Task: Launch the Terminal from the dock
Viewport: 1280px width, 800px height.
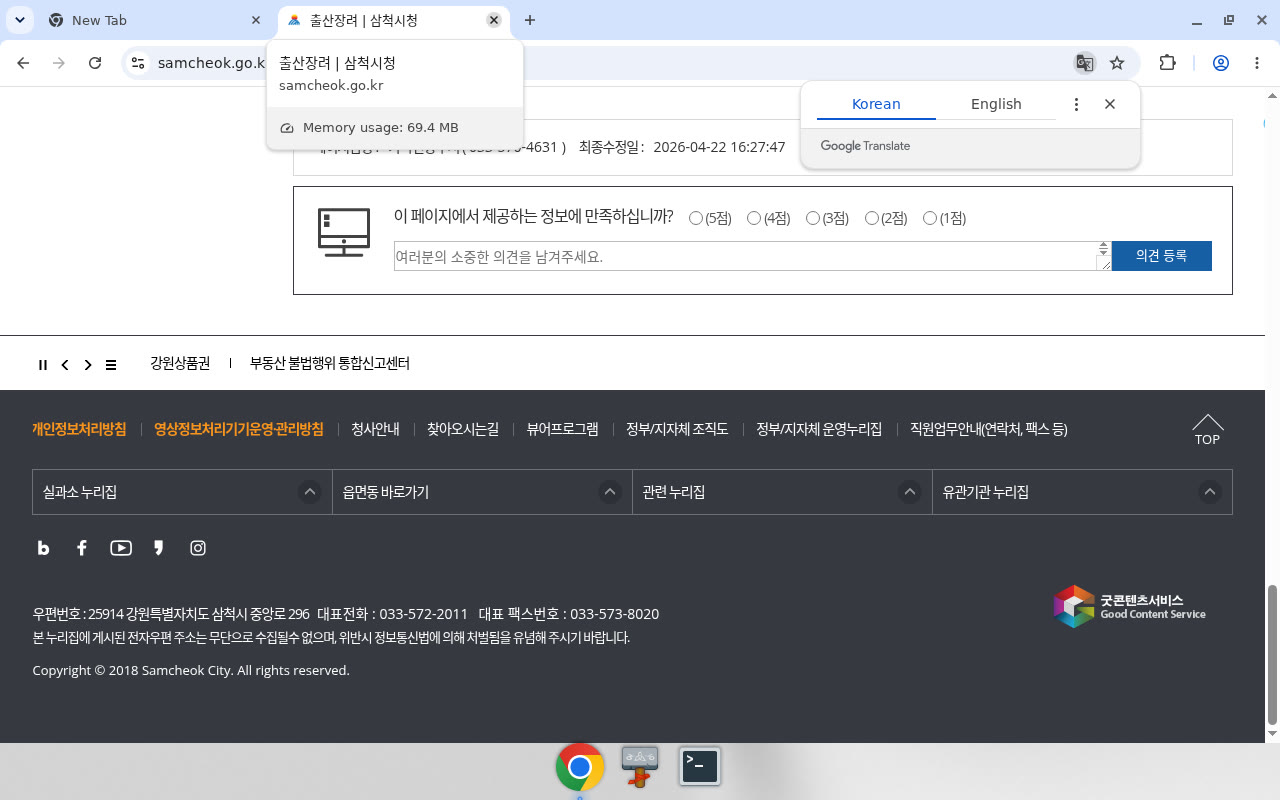Action: coord(700,767)
